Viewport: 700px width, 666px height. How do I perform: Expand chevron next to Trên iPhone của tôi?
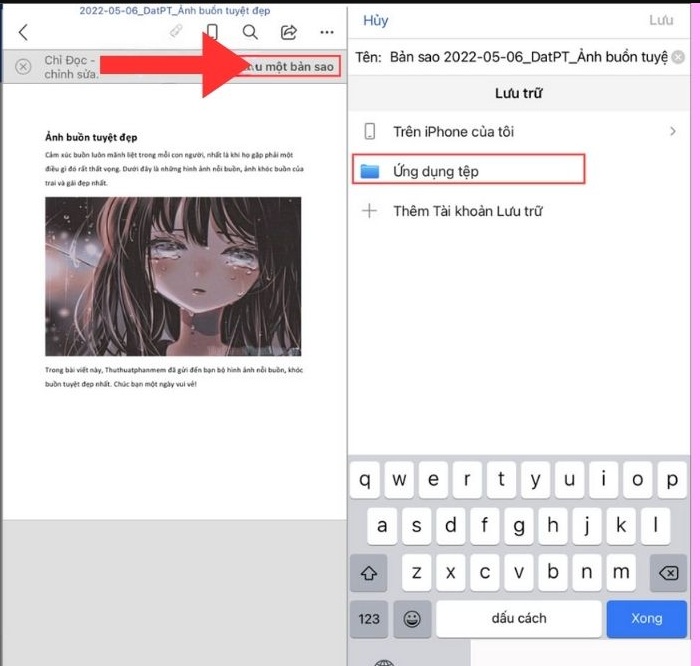pyautogui.click(x=673, y=131)
